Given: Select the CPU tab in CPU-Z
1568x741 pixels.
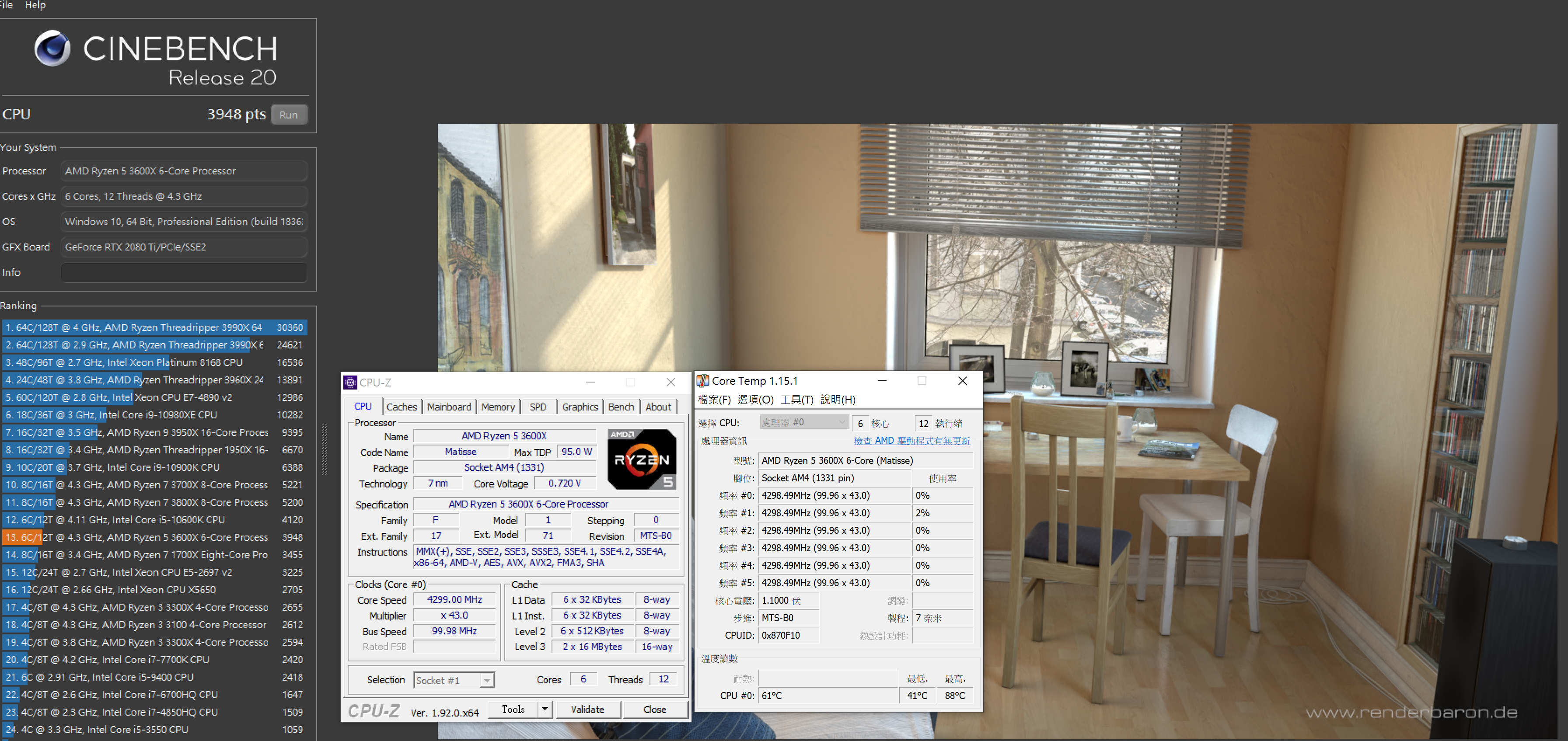Looking at the screenshot, I should tap(363, 407).
